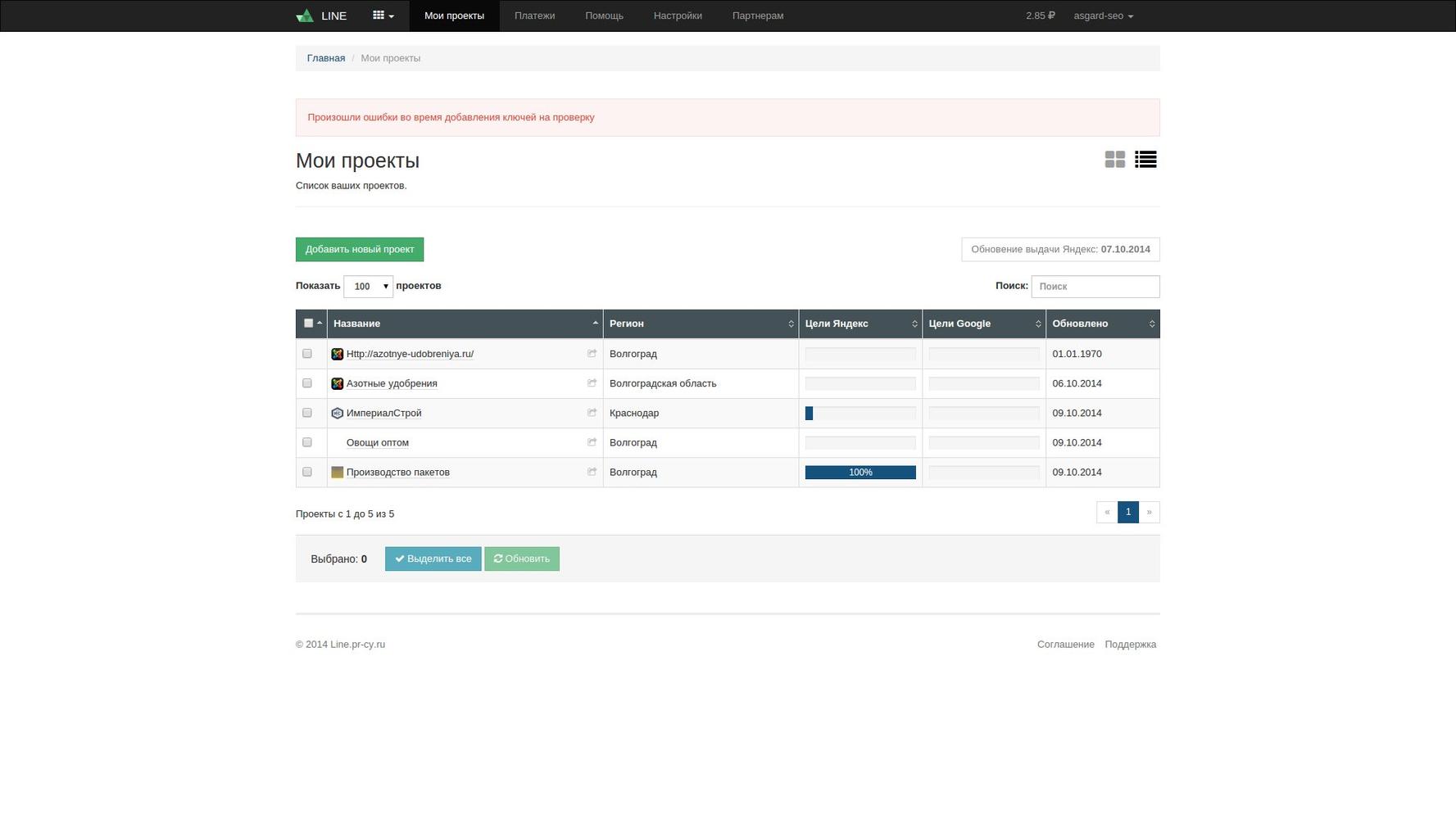Open Мои проекты nav tab
The width and height of the screenshot is (1456, 819).
point(454,16)
